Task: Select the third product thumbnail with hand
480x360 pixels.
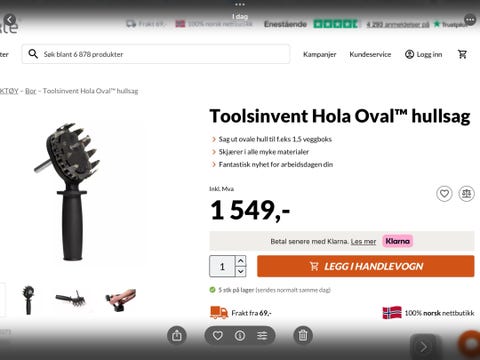Action: [x=120, y=300]
